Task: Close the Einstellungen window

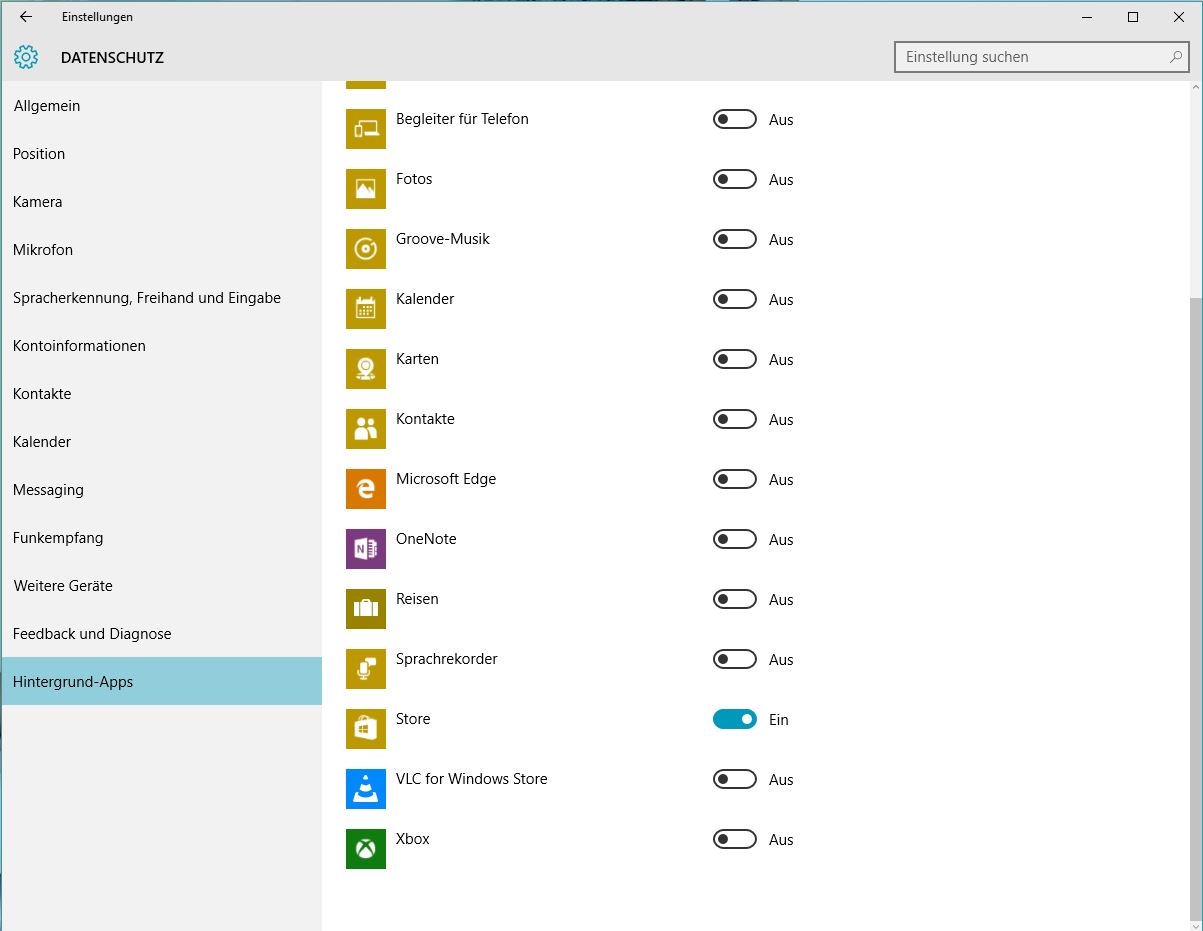Action: [1179, 17]
